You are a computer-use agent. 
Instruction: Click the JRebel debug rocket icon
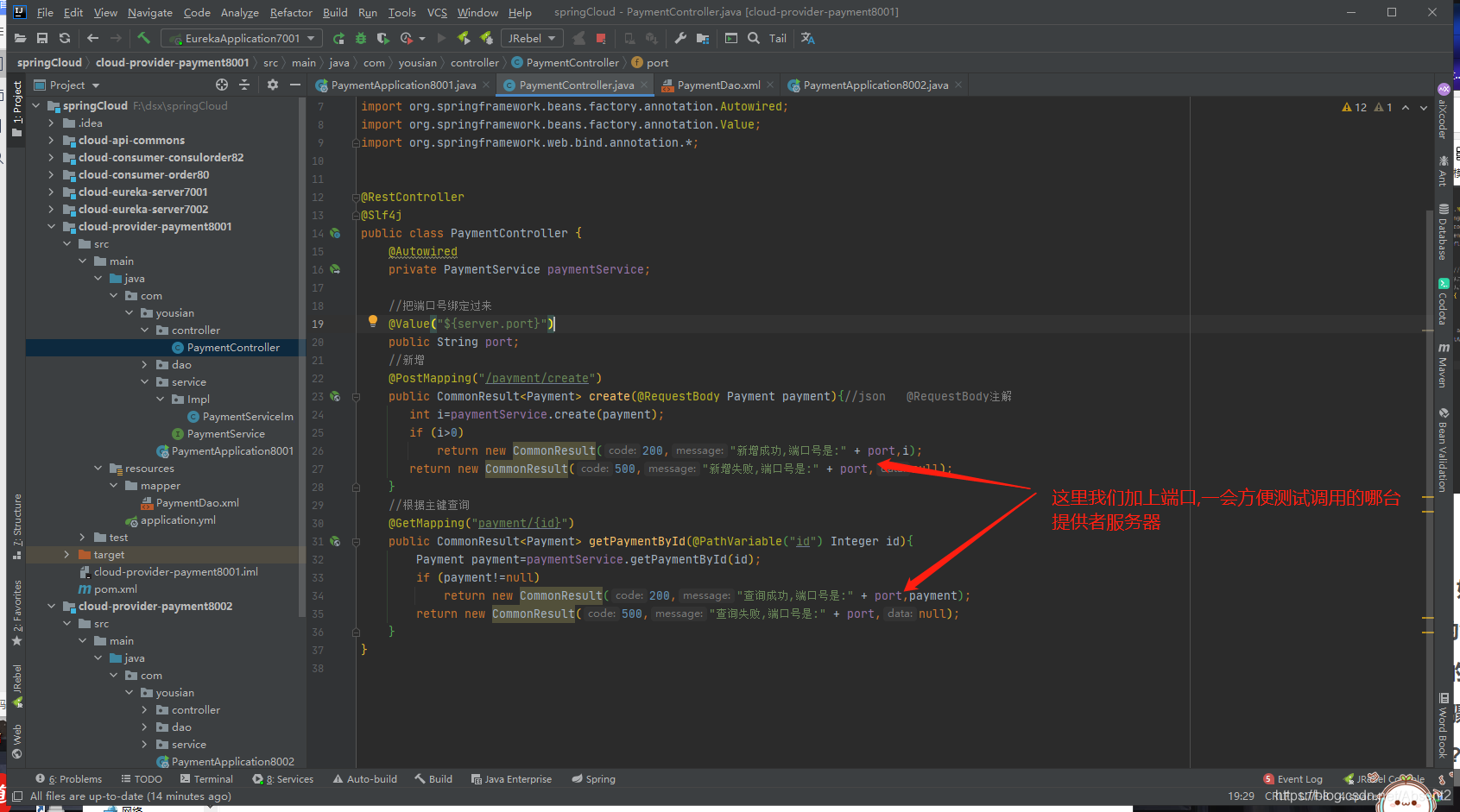pos(486,38)
